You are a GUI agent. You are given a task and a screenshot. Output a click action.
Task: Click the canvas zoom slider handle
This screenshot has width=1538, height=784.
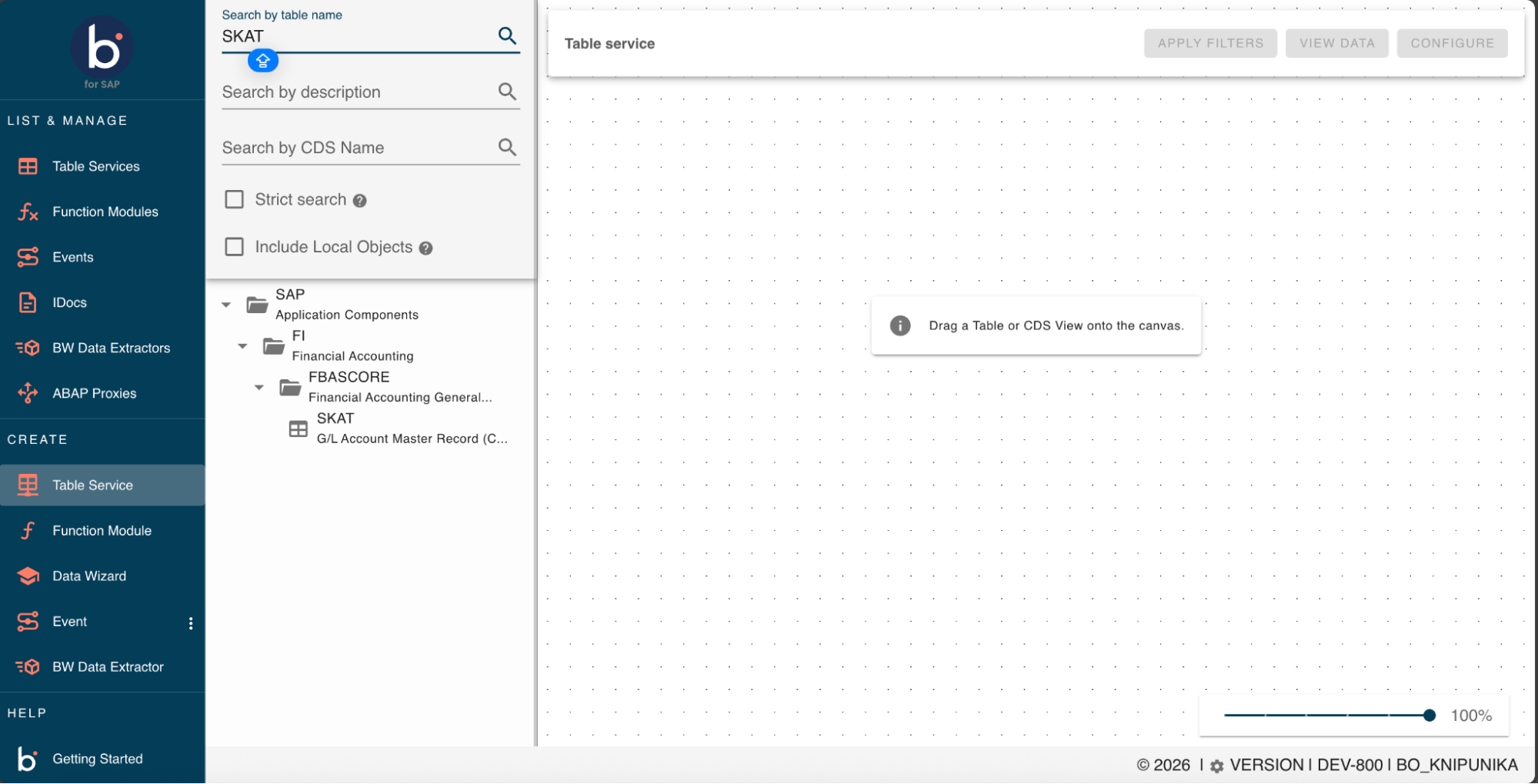click(1430, 716)
